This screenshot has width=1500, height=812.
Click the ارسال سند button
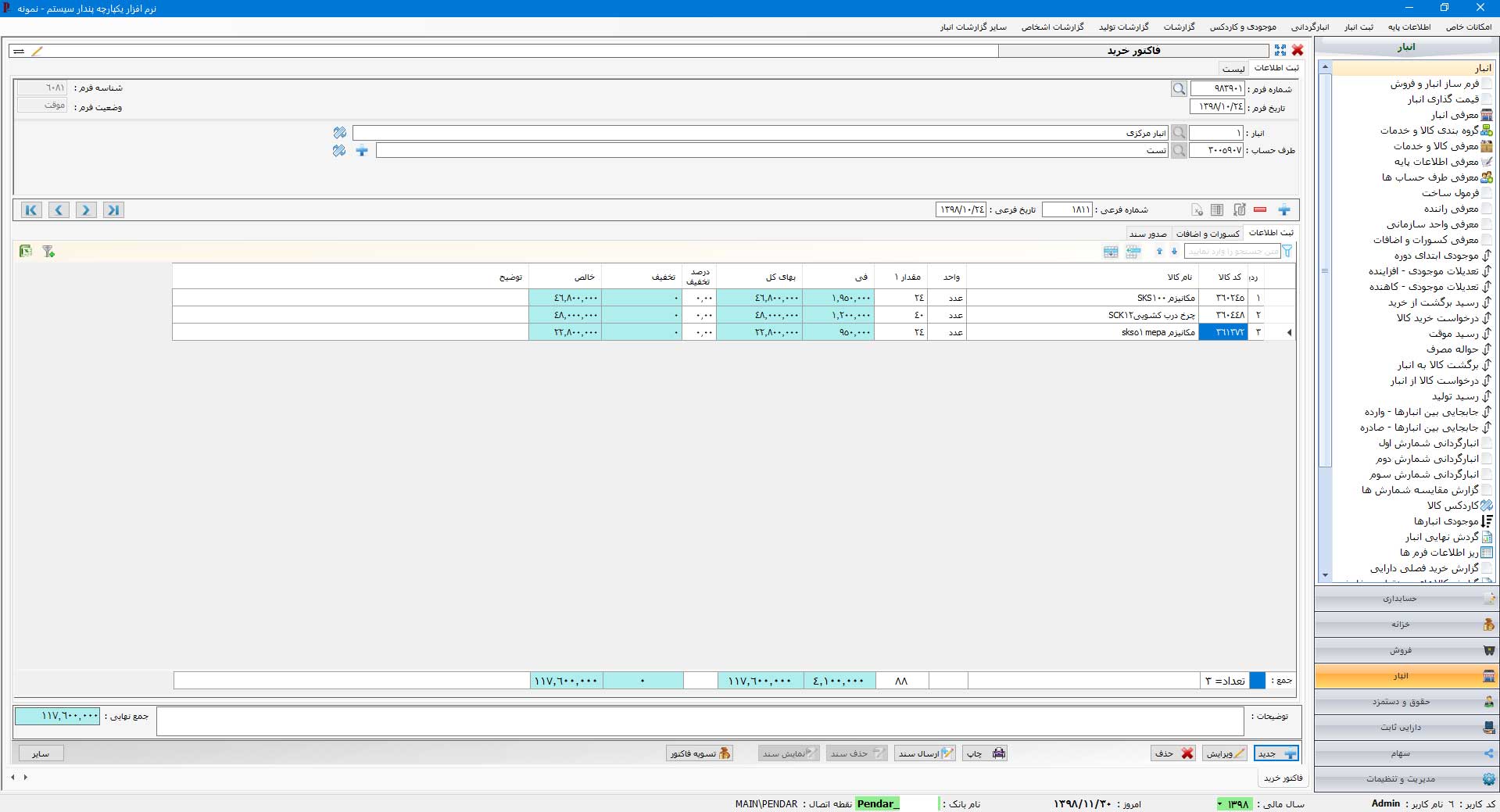click(x=925, y=753)
